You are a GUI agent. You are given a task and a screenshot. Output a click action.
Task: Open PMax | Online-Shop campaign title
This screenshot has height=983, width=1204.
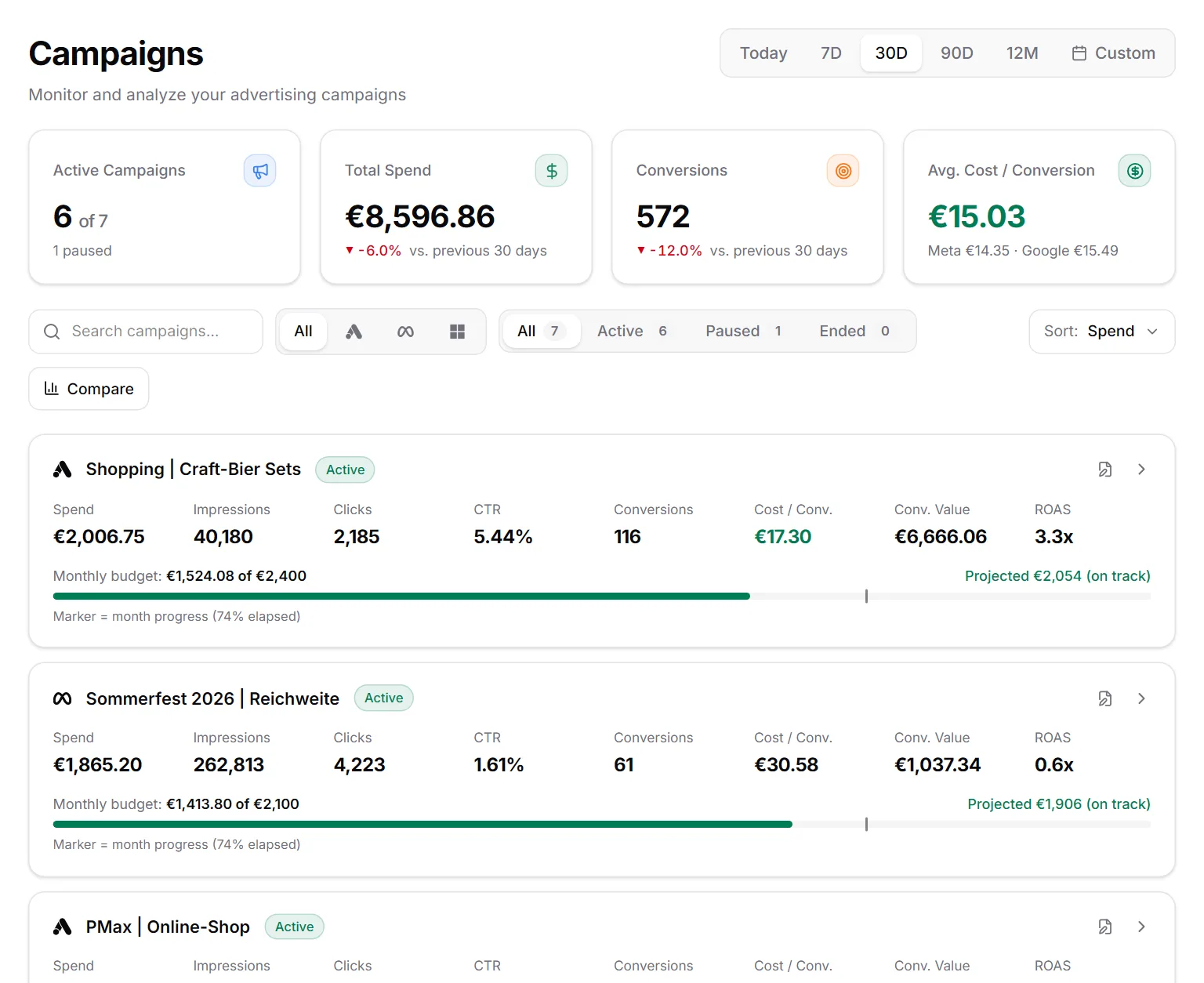168,927
